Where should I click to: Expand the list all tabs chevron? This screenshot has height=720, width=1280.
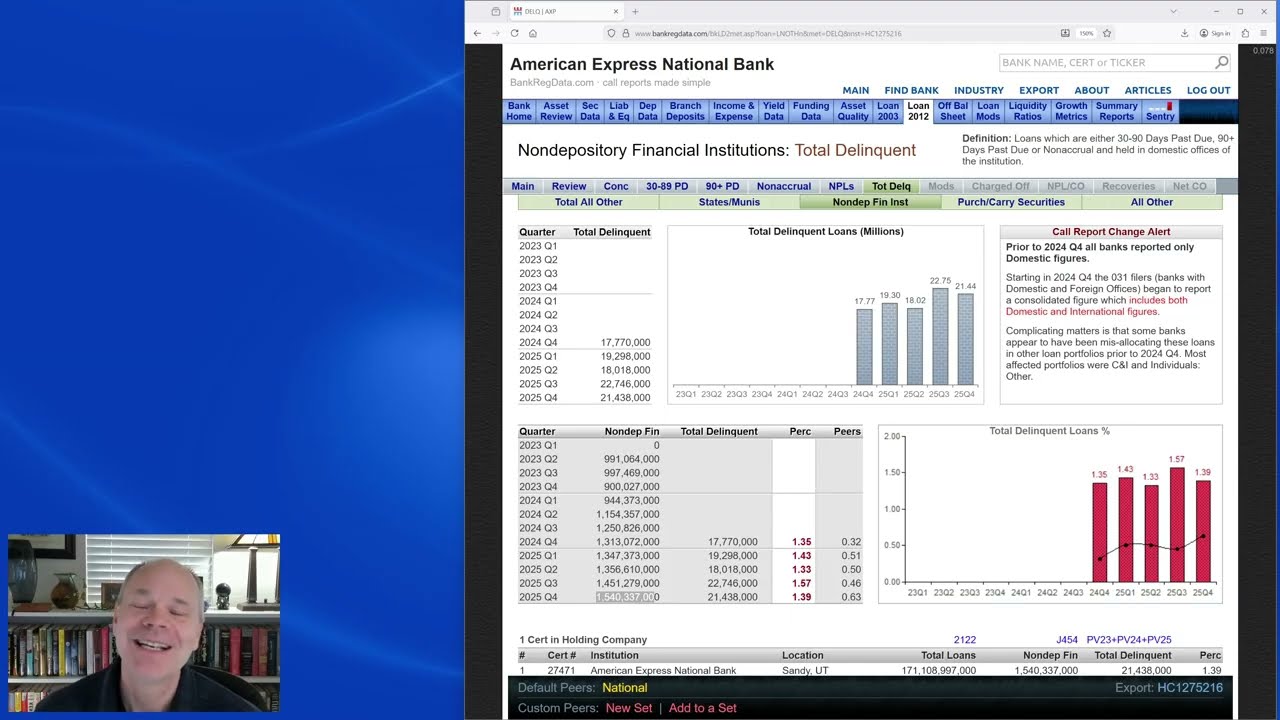1174,12
